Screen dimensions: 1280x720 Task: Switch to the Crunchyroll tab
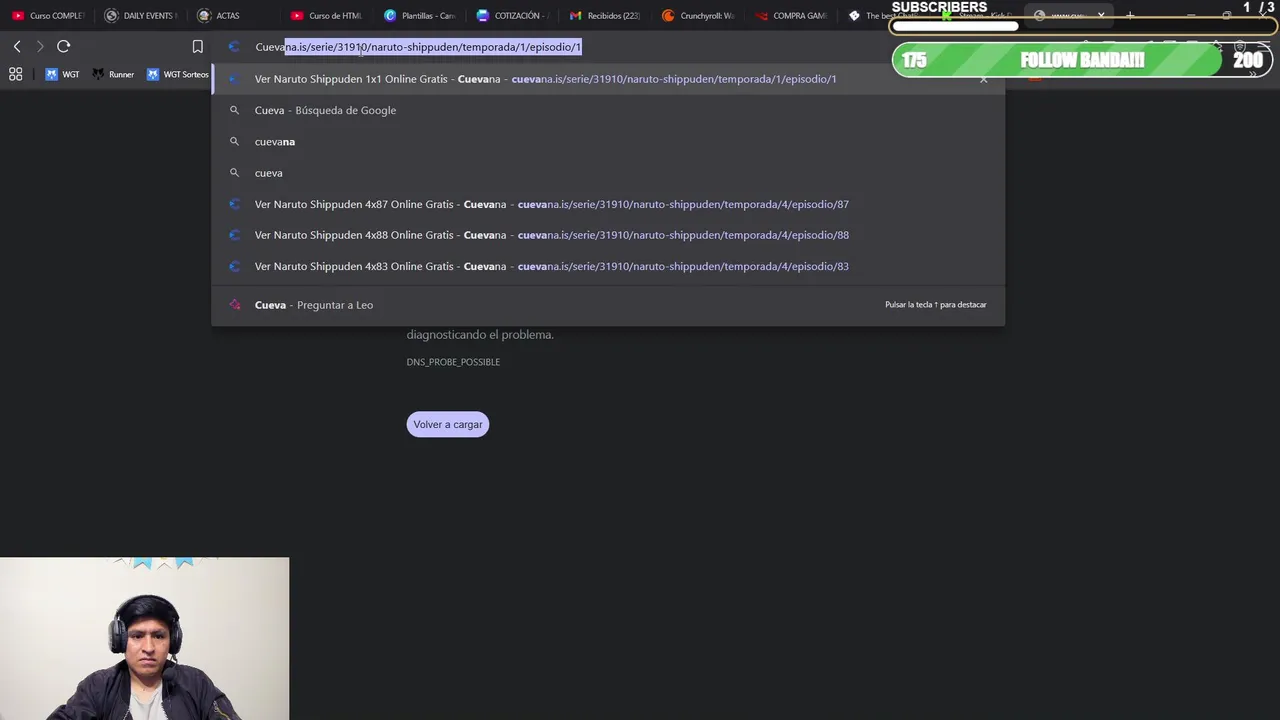click(x=698, y=16)
